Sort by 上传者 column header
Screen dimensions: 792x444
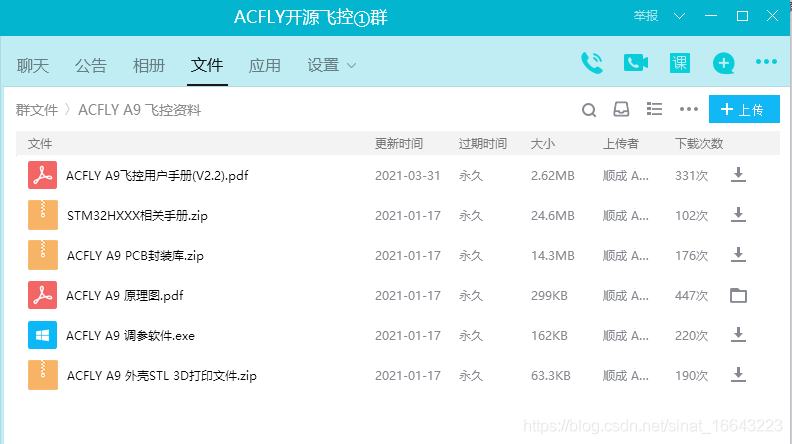(x=621, y=143)
